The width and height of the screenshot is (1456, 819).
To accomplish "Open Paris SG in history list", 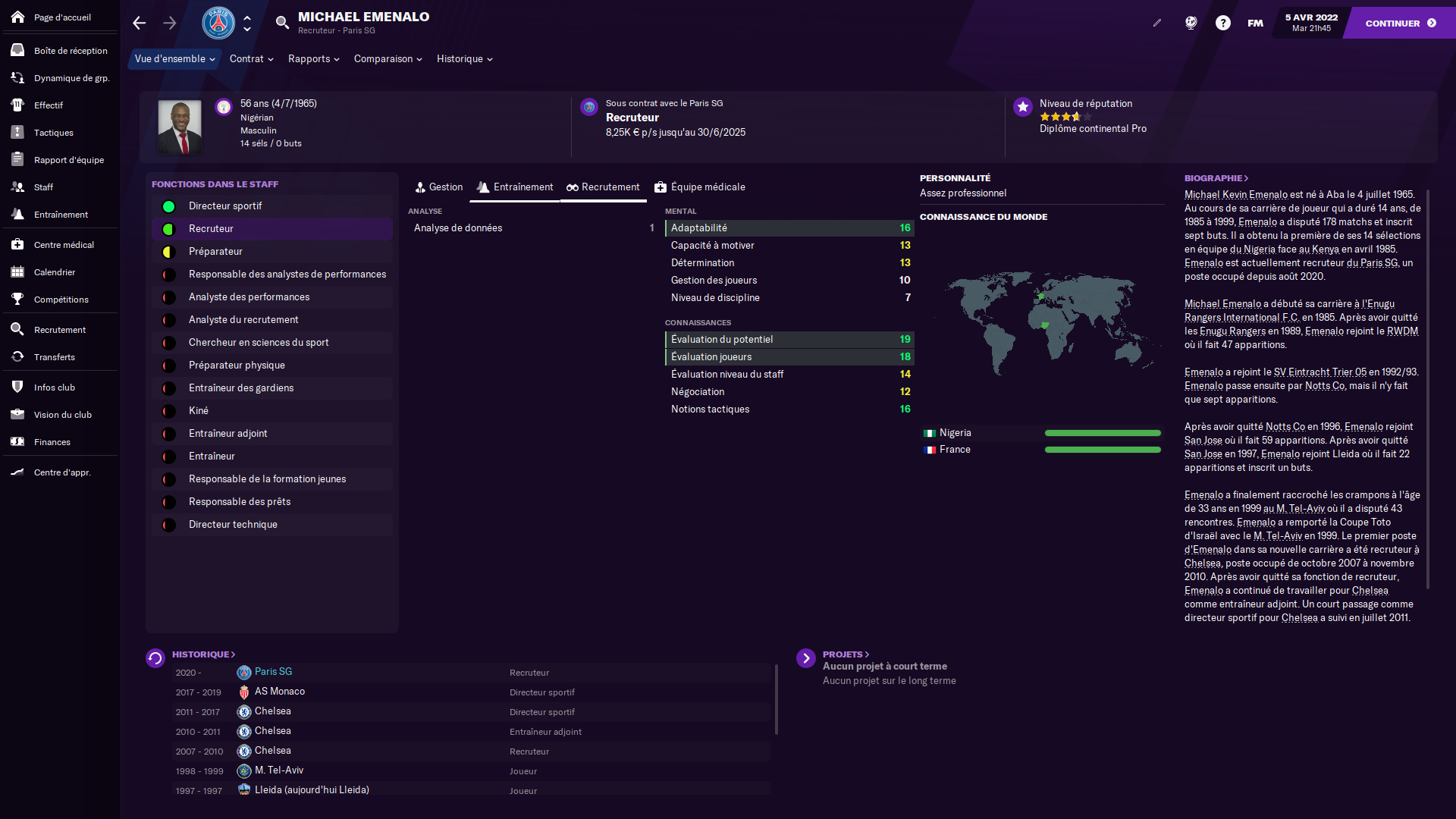I will (273, 672).
